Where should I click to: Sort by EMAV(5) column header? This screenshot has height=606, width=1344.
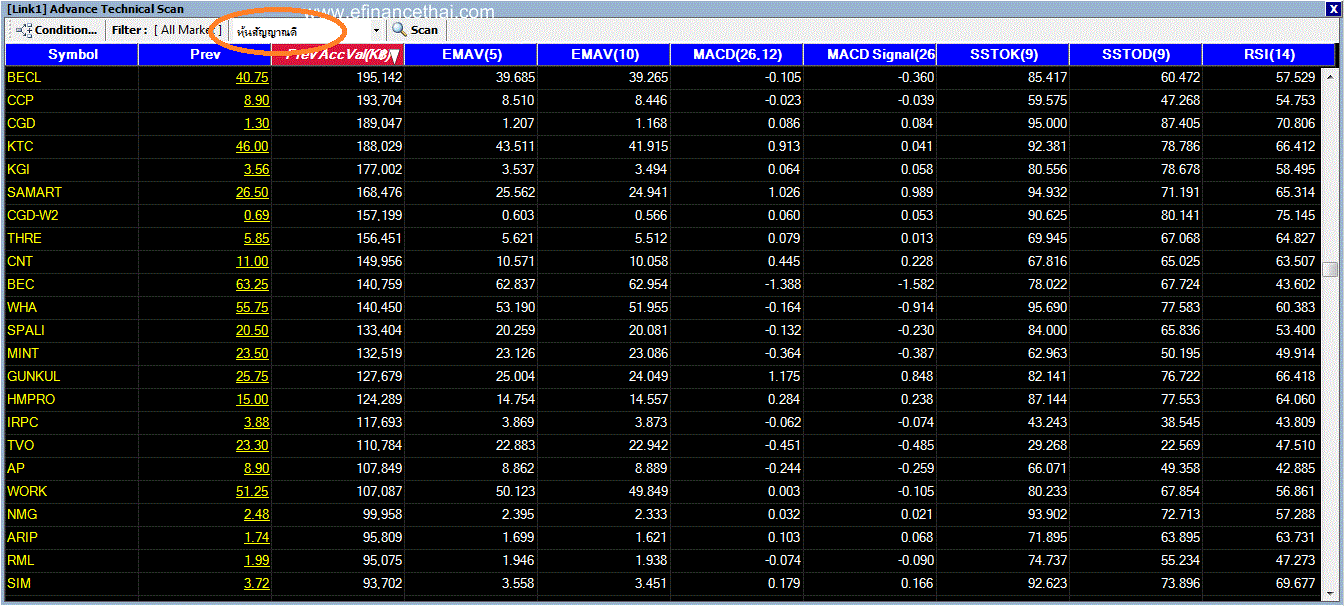click(471, 55)
